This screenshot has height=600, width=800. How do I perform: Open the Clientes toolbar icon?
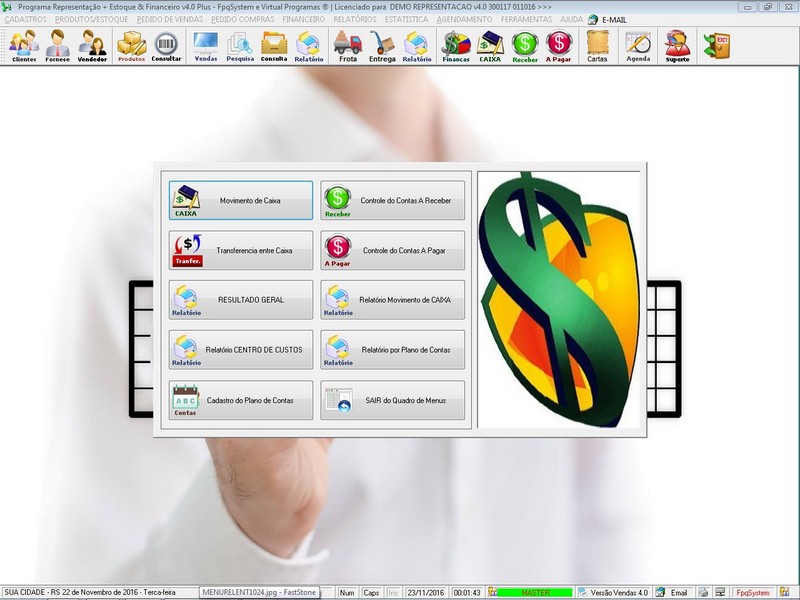(24, 46)
